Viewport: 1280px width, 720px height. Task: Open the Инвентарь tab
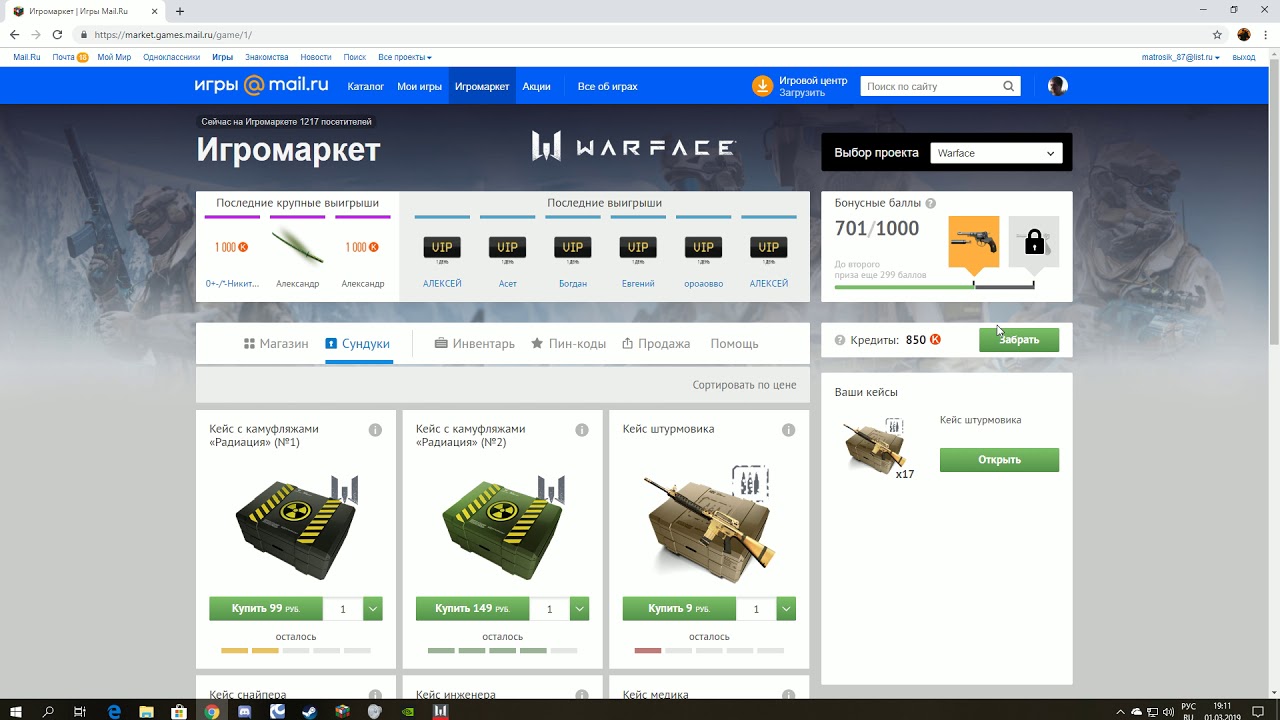click(x=475, y=343)
